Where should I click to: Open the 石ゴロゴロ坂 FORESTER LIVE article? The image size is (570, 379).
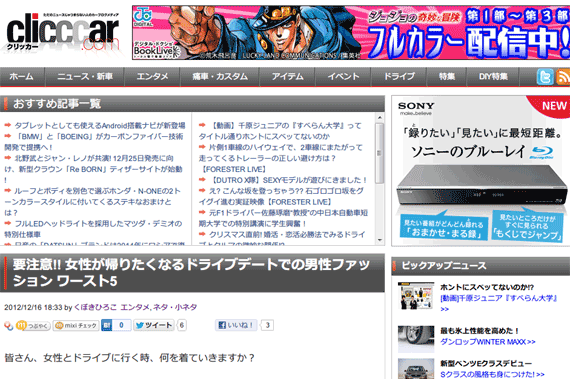coord(281,196)
